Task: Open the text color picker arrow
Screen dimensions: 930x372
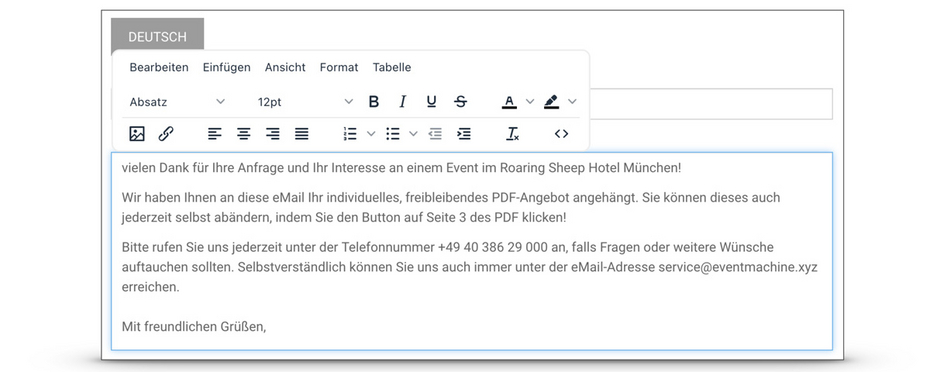Action: 530,101
